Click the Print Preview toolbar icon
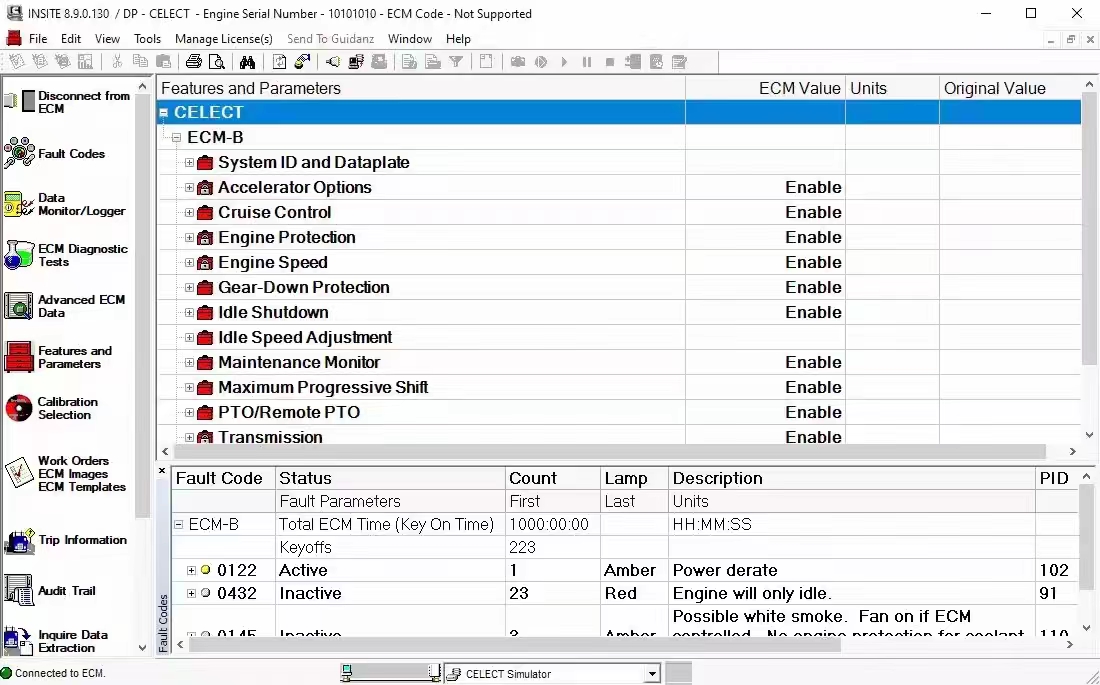1100x685 pixels. tap(217, 62)
